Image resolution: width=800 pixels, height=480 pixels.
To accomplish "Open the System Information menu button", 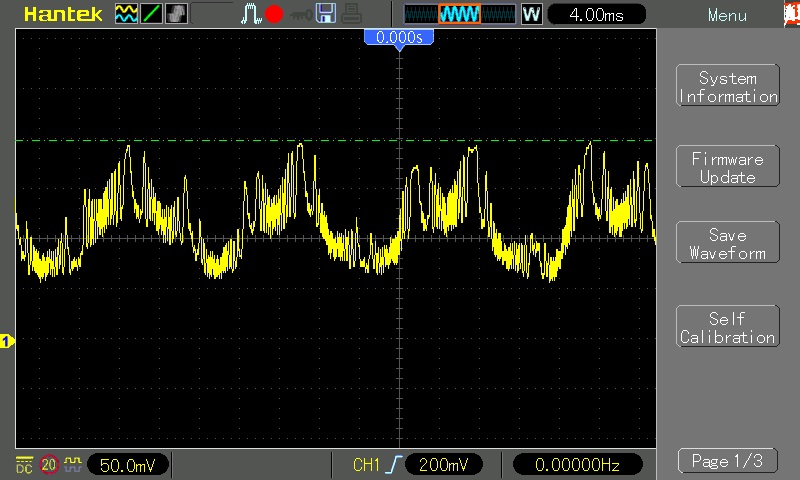I will [728, 85].
